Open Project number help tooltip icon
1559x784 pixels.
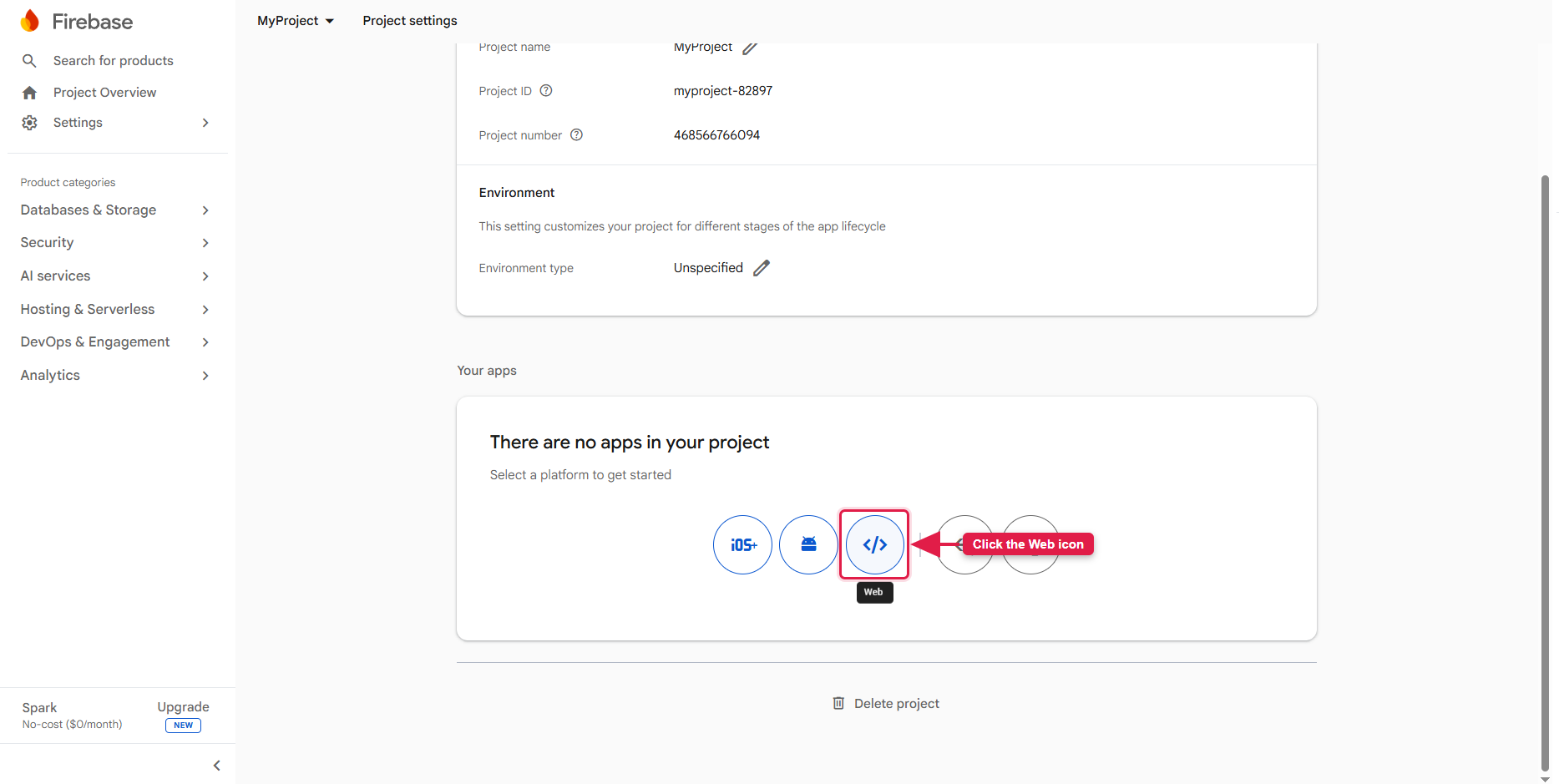pyautogui.click(x=576, y=135)
